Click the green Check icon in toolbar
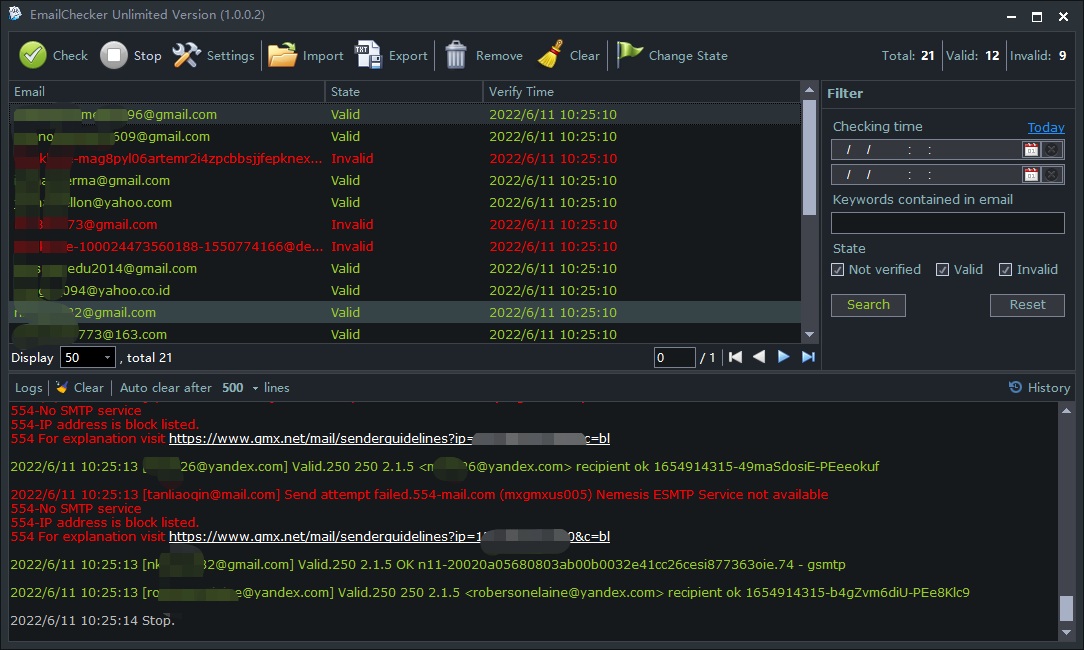 pyautogui.click(x=33, y=55)
